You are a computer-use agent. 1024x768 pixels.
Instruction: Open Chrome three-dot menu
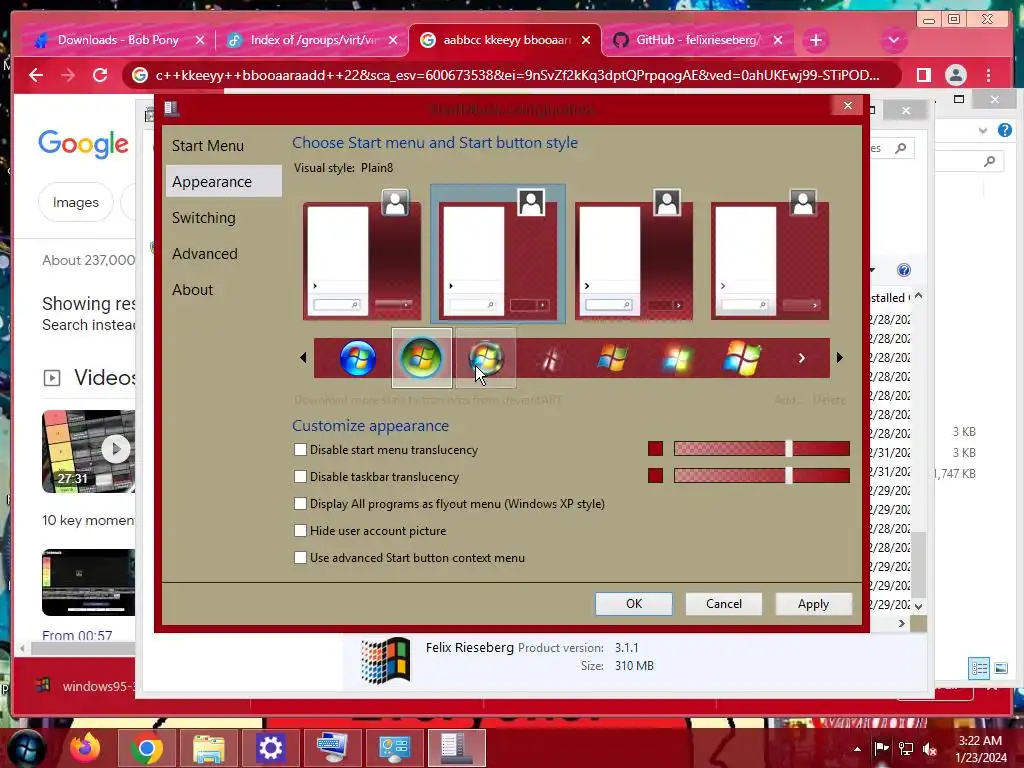988,75
